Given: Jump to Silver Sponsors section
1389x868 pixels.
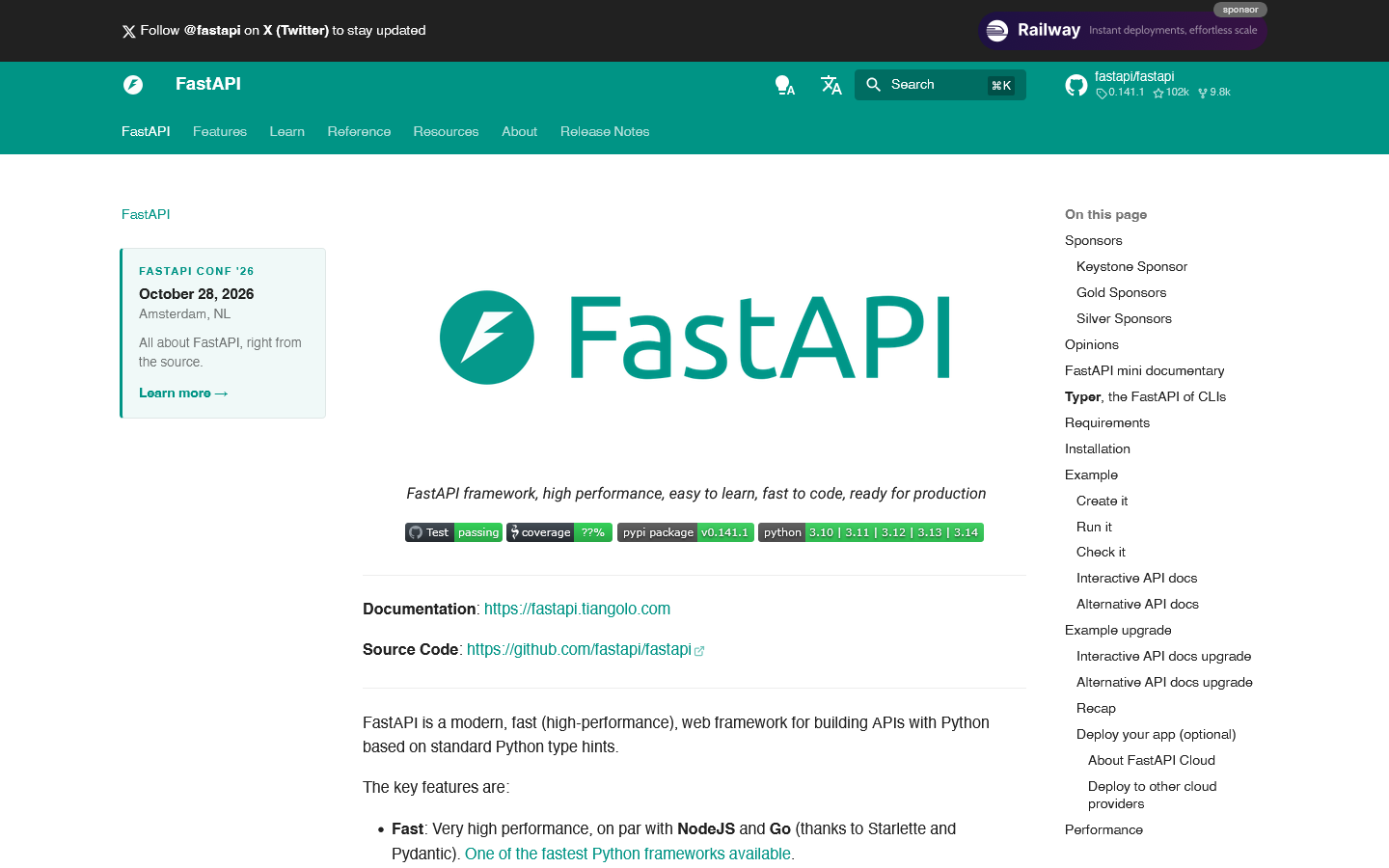Looking at the screenshot, I should pyautogui.click(x=1124, y=318).
